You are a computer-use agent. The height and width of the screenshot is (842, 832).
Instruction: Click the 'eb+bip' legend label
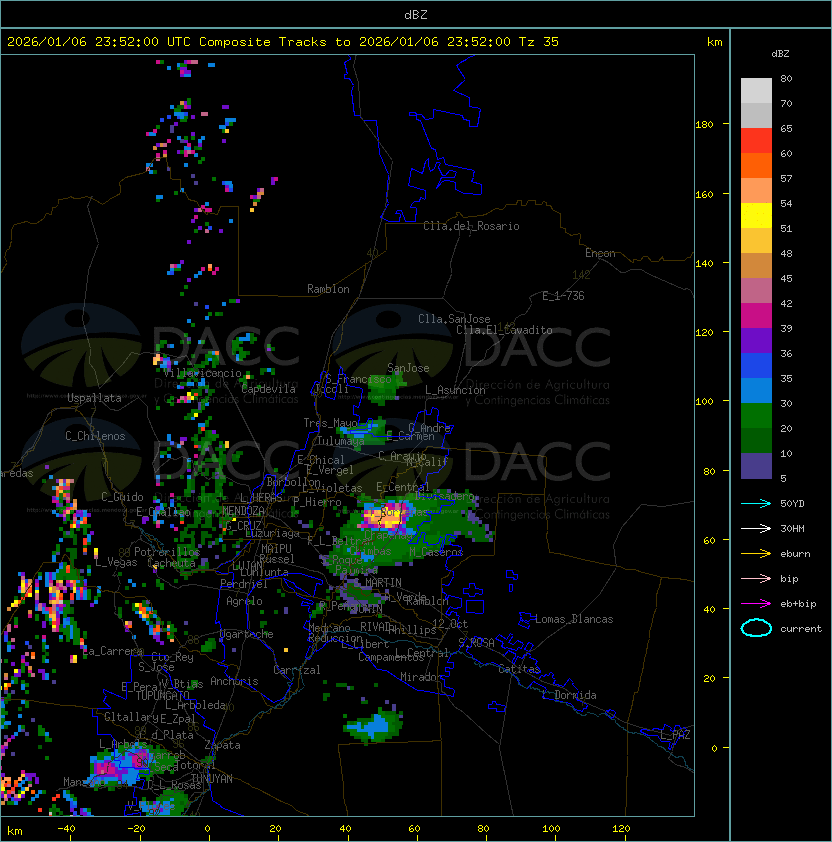pyautogui.click(x=798, y=604)
